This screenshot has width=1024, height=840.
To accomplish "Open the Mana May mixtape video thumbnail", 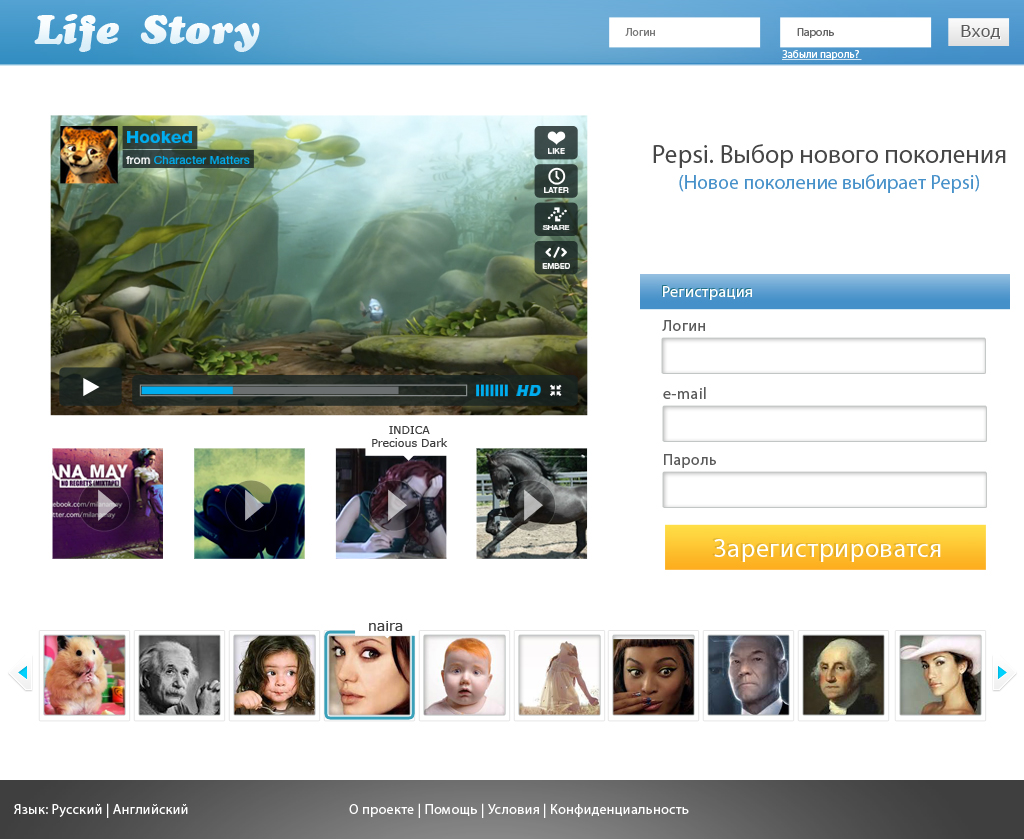I will tap(108, 504).
